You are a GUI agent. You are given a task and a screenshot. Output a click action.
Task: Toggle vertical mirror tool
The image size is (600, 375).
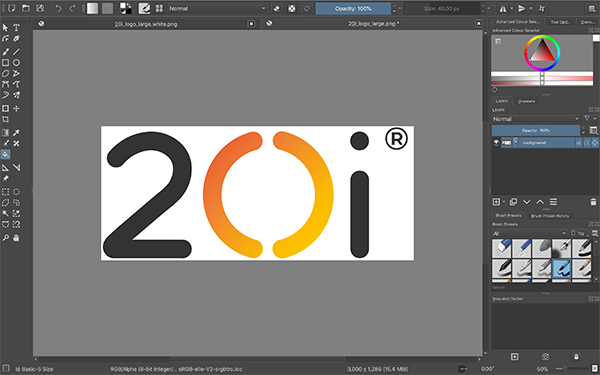(x=521, y=8)
